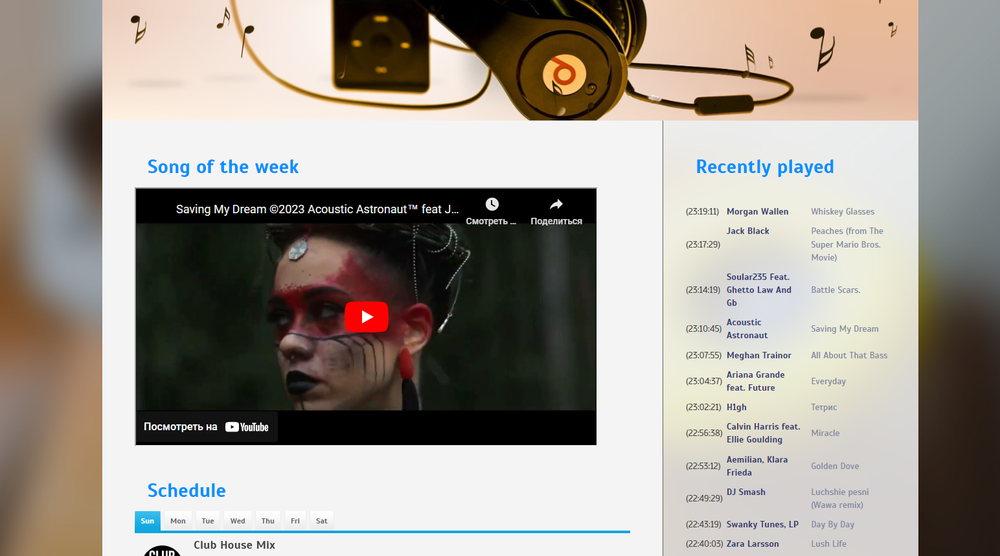The height and width of the screenshot is (556, 1000).
Task: Click Ariana Grande feat. Future entry
Action: [755, 381]
